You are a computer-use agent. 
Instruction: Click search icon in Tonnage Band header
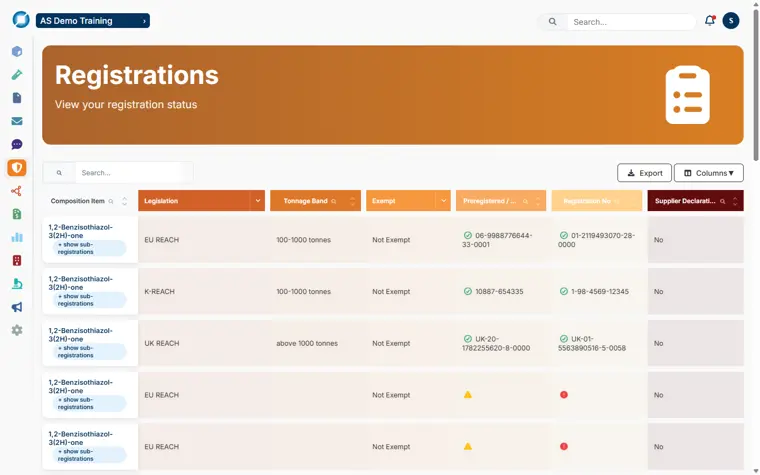coord(333,201)
